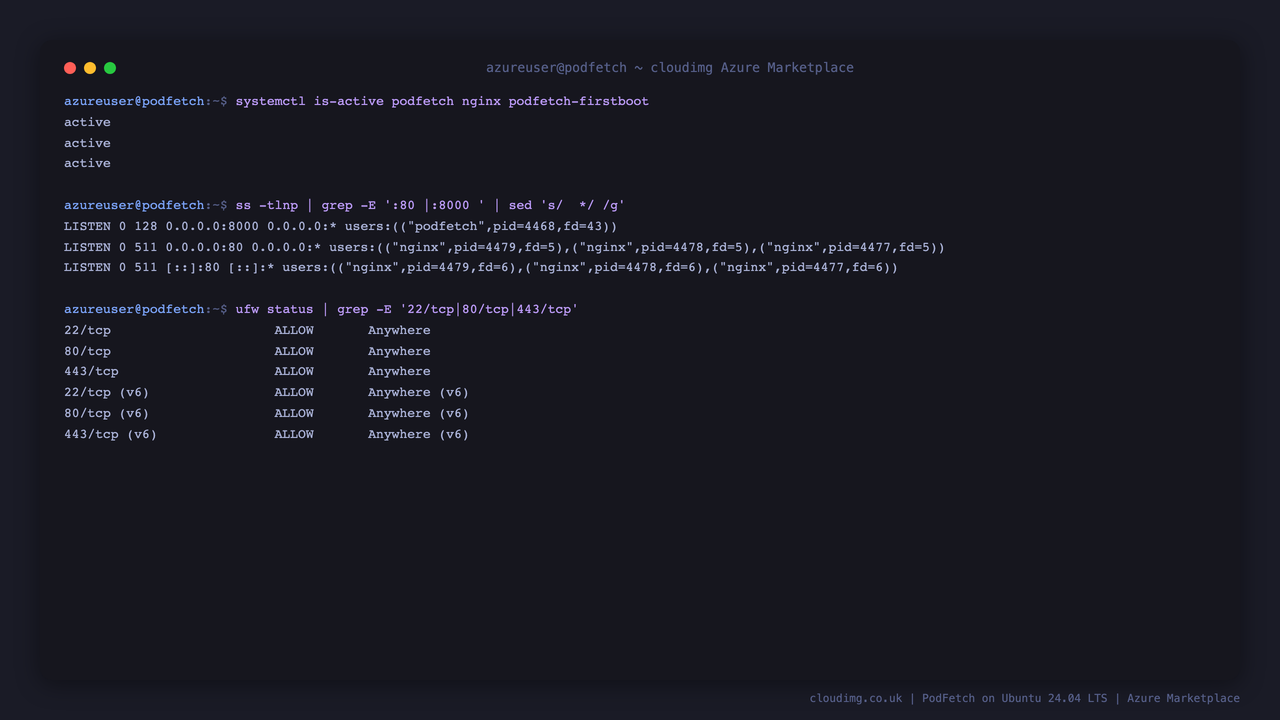The height and width of the screenshot is (720, 1280).
Task: Click the '22/tcp' rule without v6
Action: point(247,330)
